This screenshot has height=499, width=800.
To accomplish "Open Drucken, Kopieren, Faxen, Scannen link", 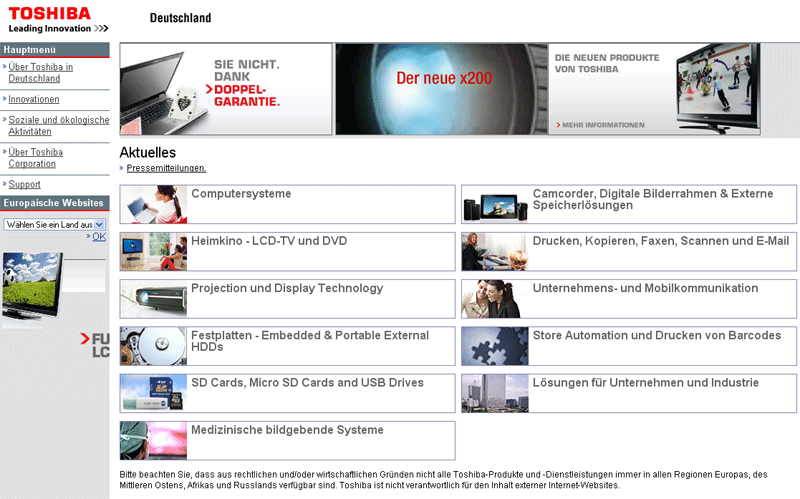I will [660, 241].
